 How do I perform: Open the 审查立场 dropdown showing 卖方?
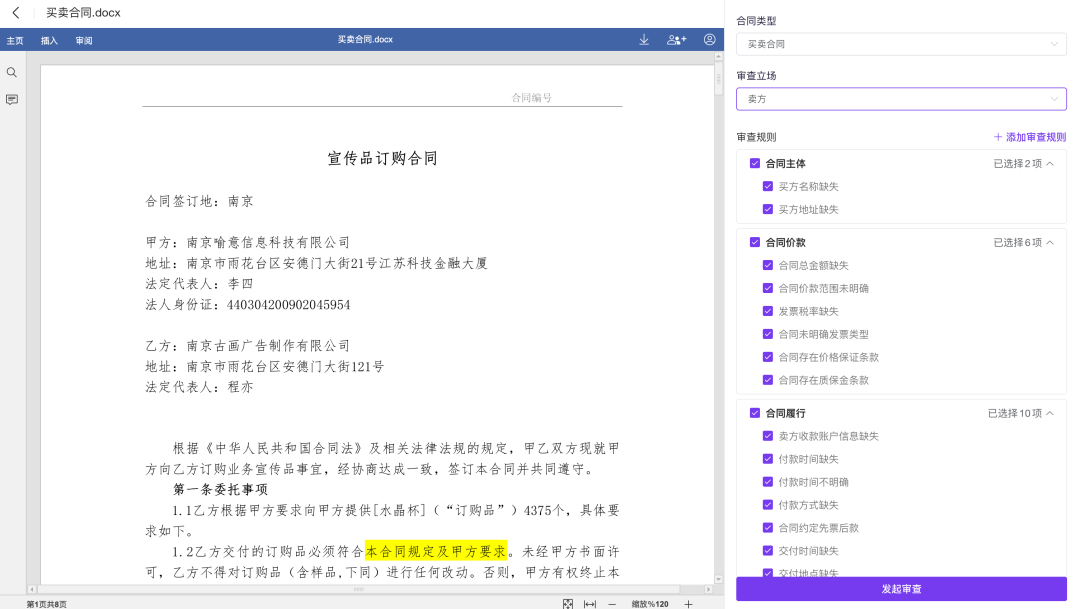pyautogui.click(x=900, y=99)
